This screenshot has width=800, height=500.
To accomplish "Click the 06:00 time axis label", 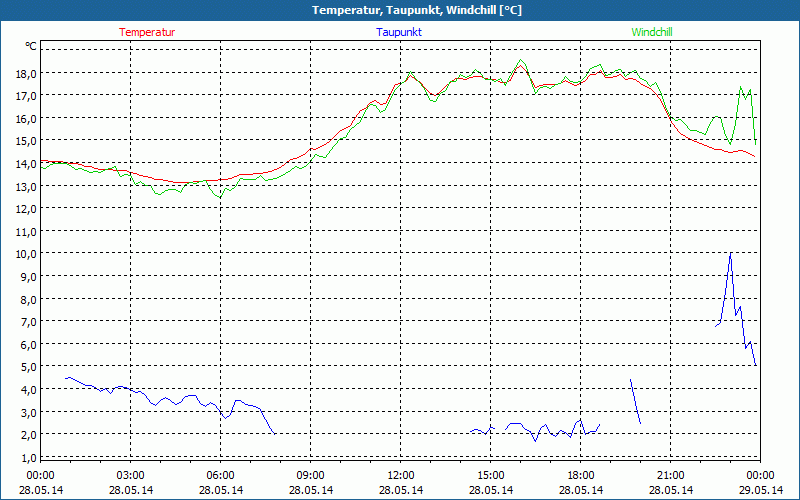I will point(220,476).
